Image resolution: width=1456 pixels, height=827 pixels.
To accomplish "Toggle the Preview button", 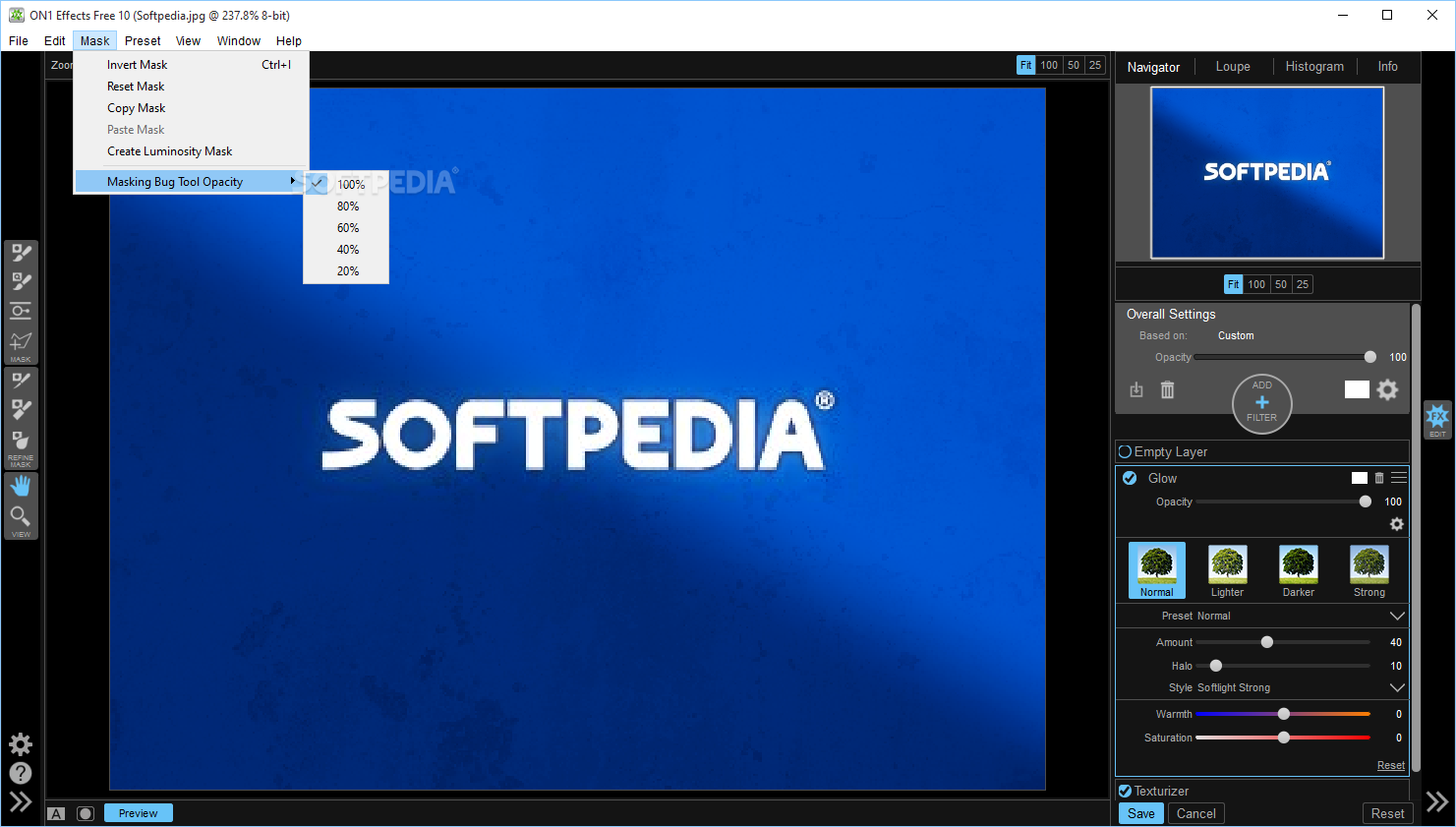I will coord(139,813).
